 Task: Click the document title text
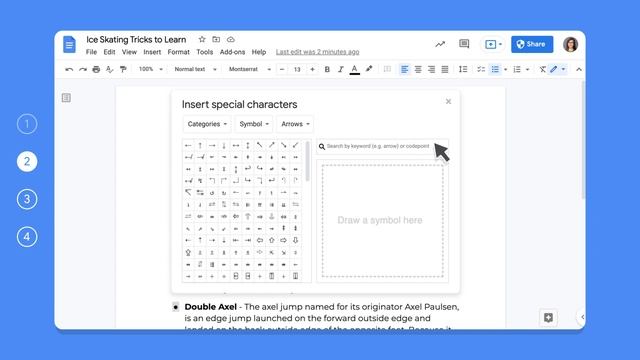click(136, 40)
